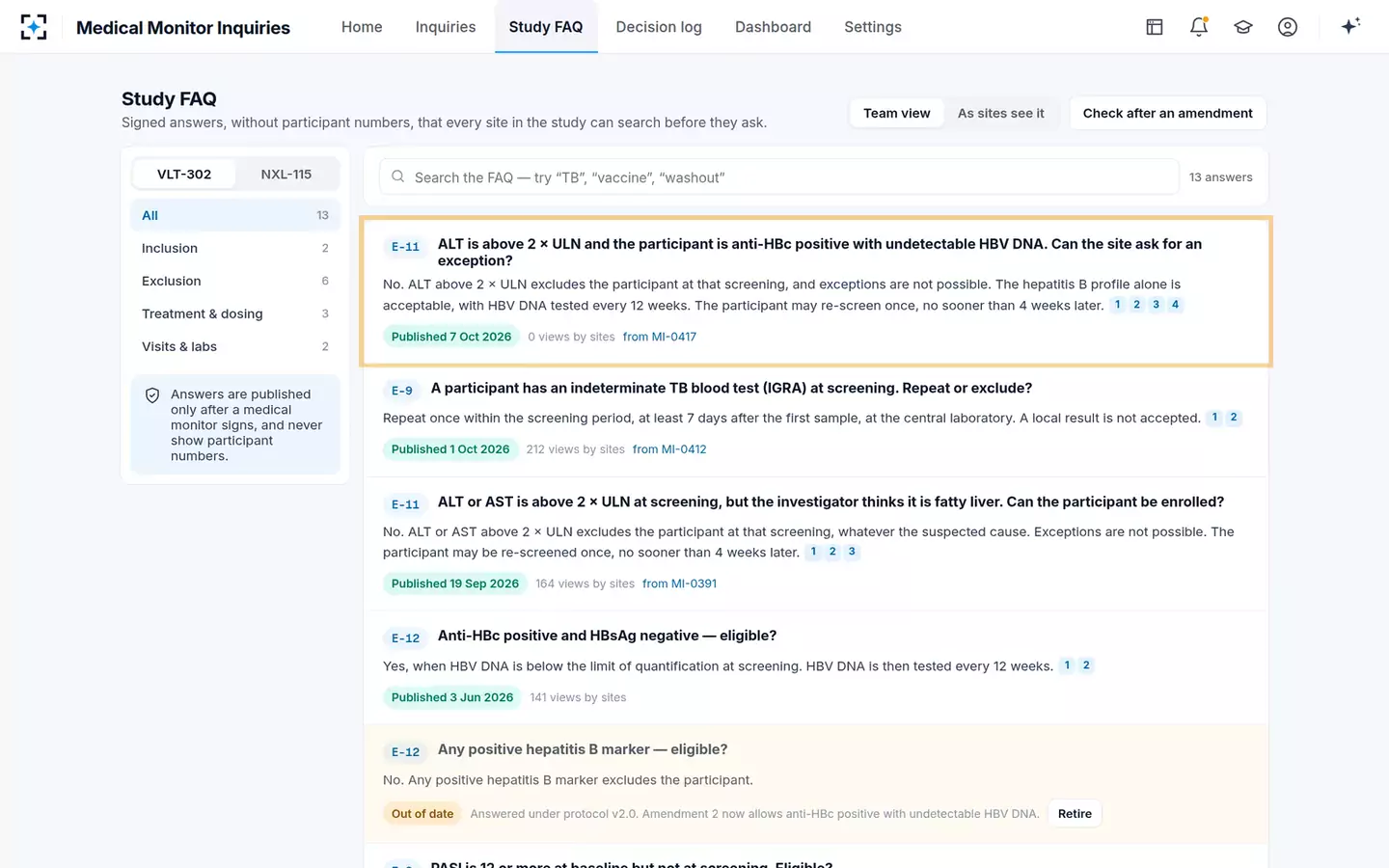
Task: Select the VLT-302 study
Action: [184, 175]
